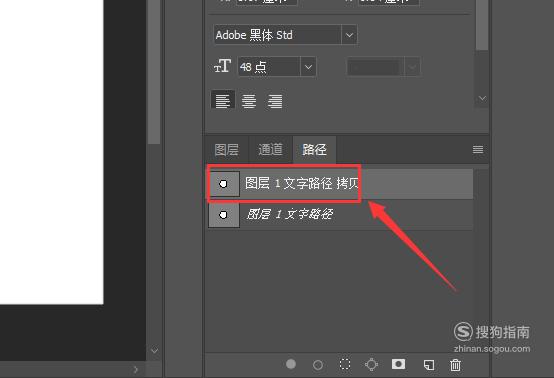Load path as a selection icon
The image size is (554, 378).
tap(345, 364)
